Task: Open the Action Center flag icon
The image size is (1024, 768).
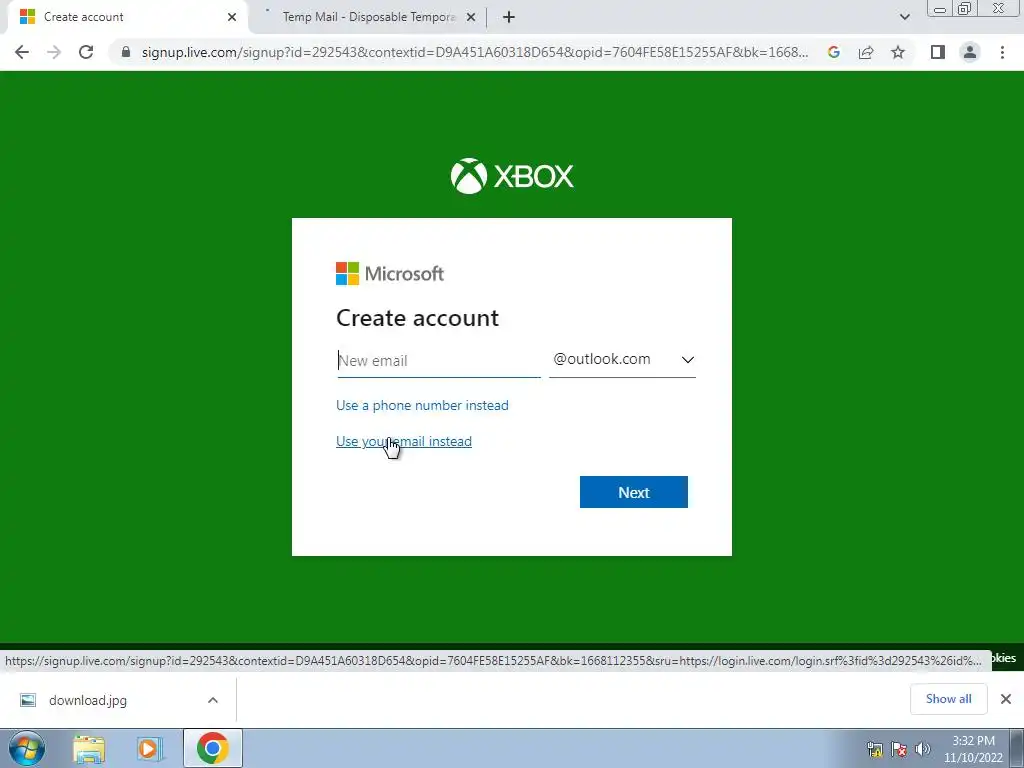Action: coord(899,749)
